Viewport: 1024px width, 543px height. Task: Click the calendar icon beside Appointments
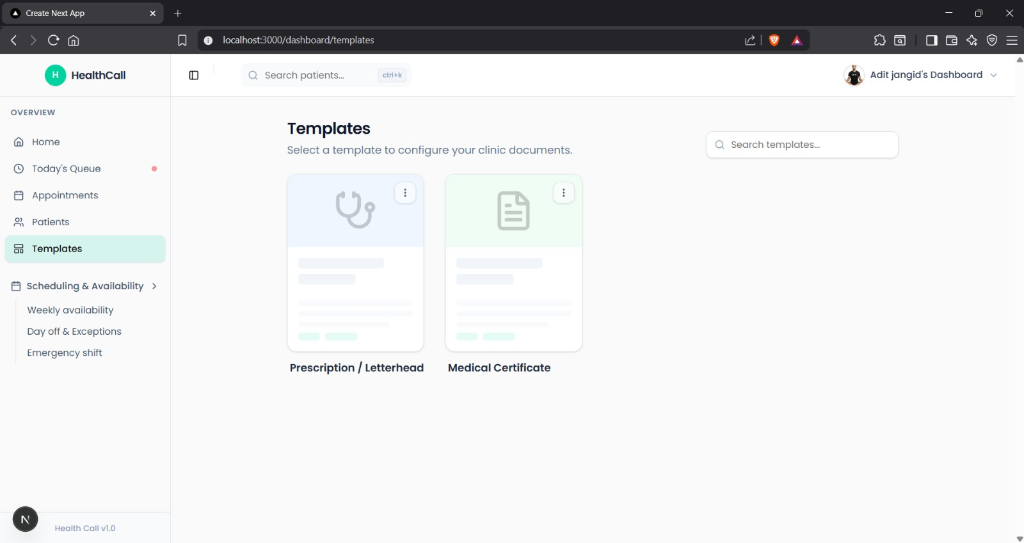19,195
